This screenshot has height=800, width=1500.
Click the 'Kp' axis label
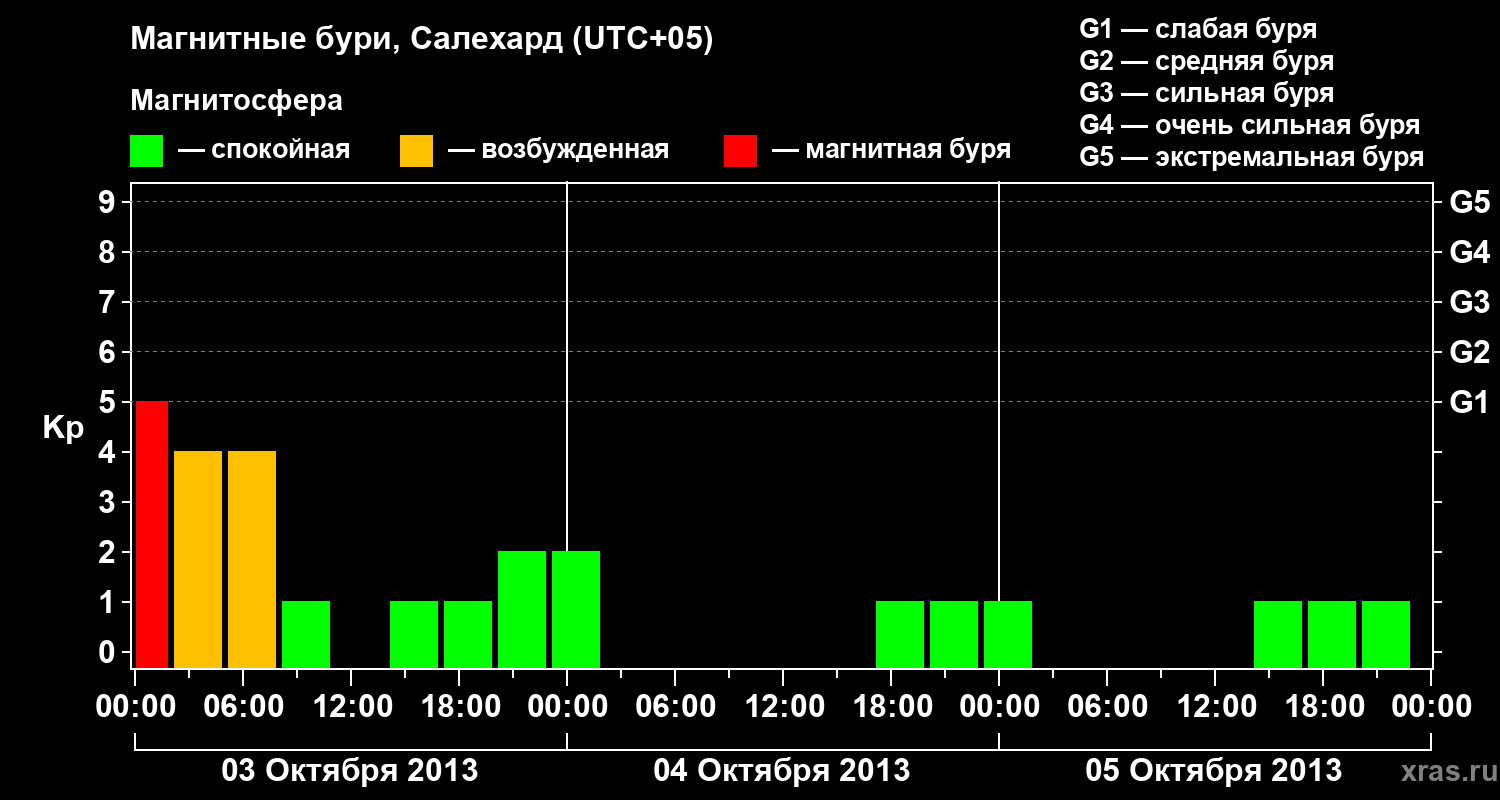point(64,428)
